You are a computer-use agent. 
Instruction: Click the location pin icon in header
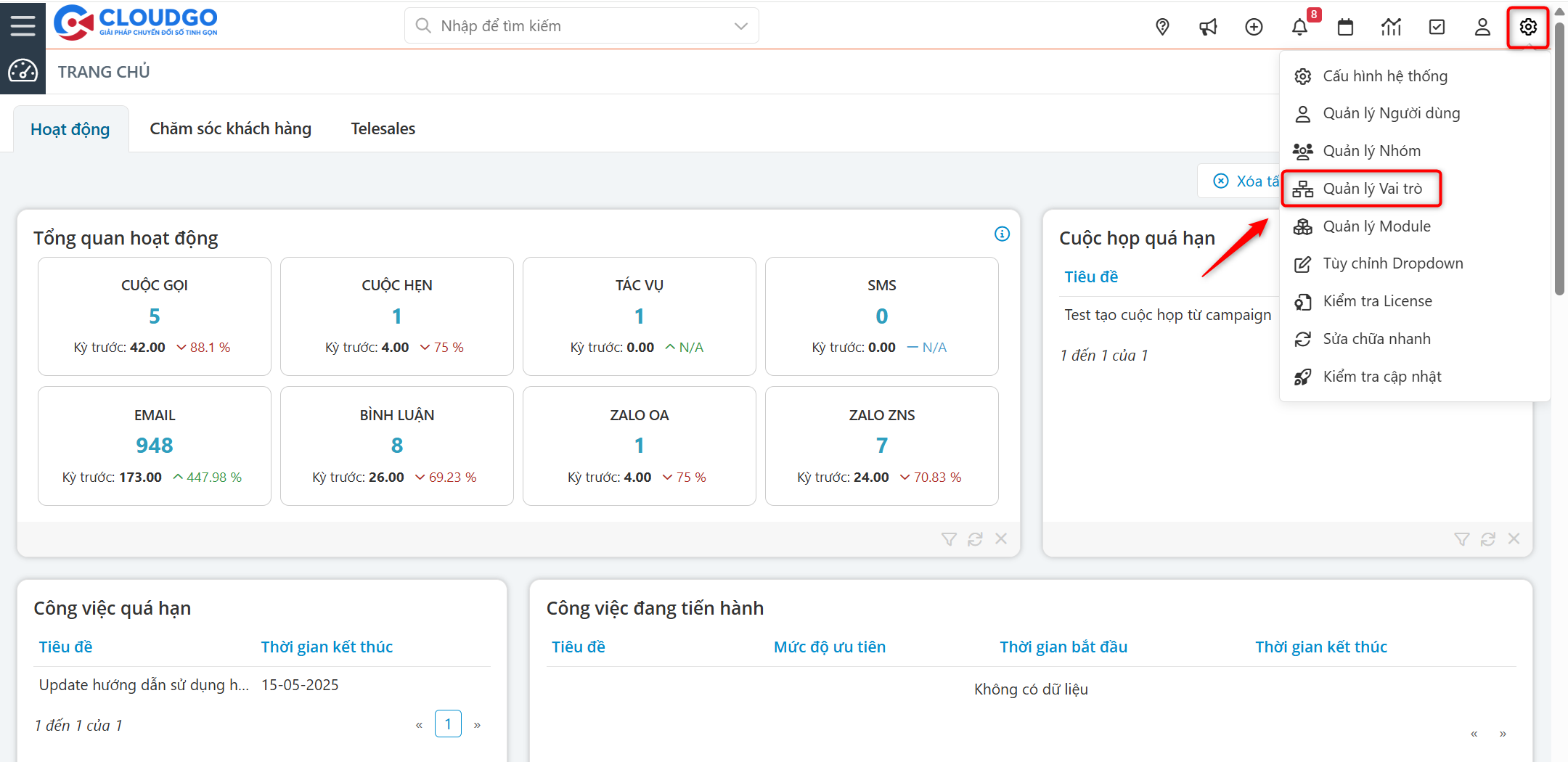pyautogui.click(x=1162, y=27)
